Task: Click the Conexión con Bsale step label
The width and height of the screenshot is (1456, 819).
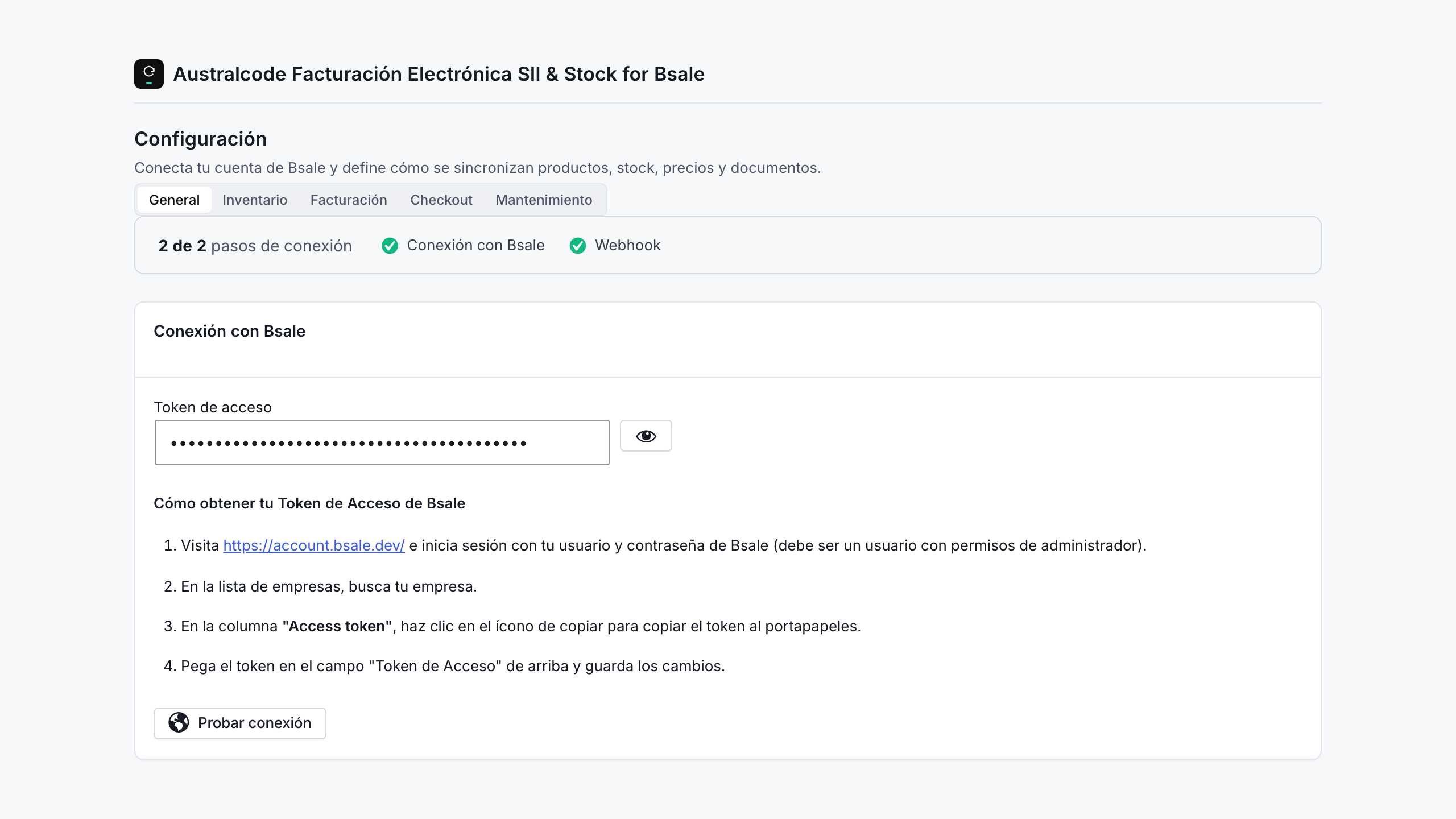Action: (475, 245)
